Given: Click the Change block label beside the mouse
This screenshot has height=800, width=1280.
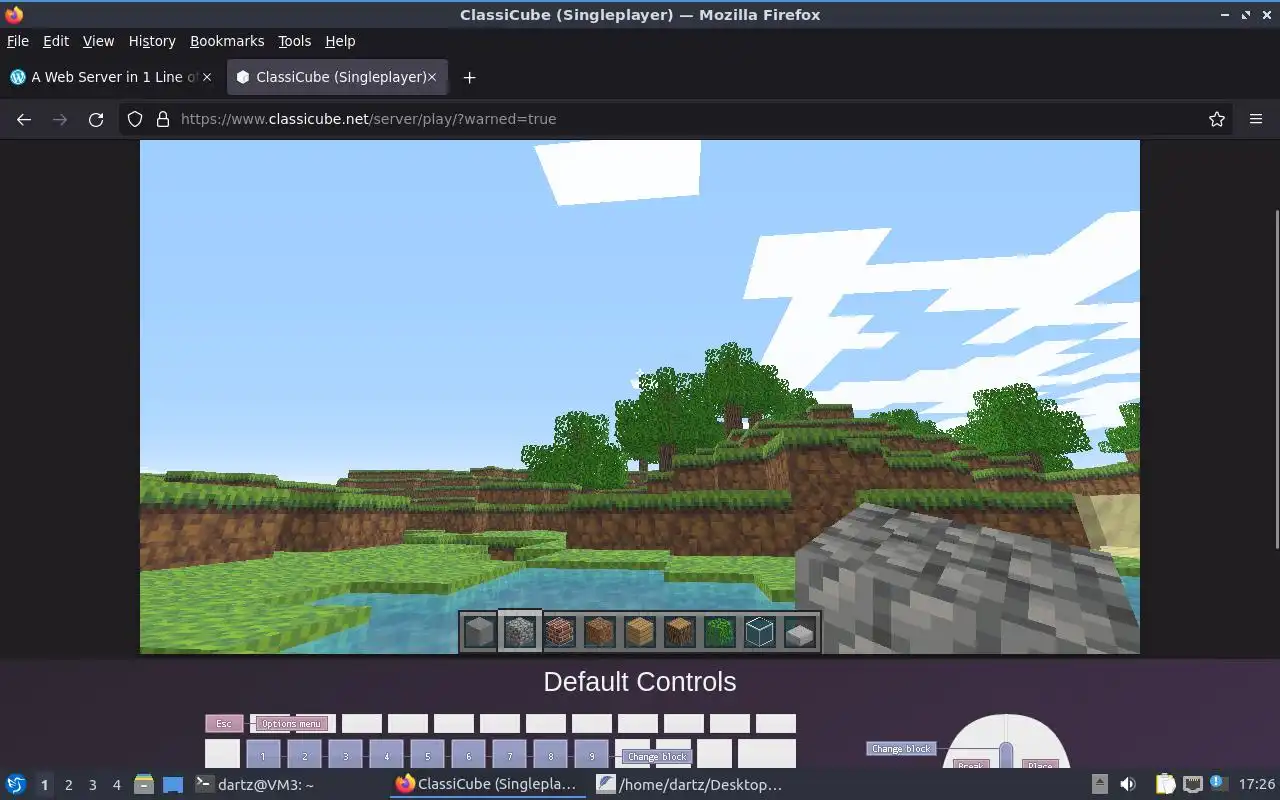Looking at the screenshot, I should point(901,749).
